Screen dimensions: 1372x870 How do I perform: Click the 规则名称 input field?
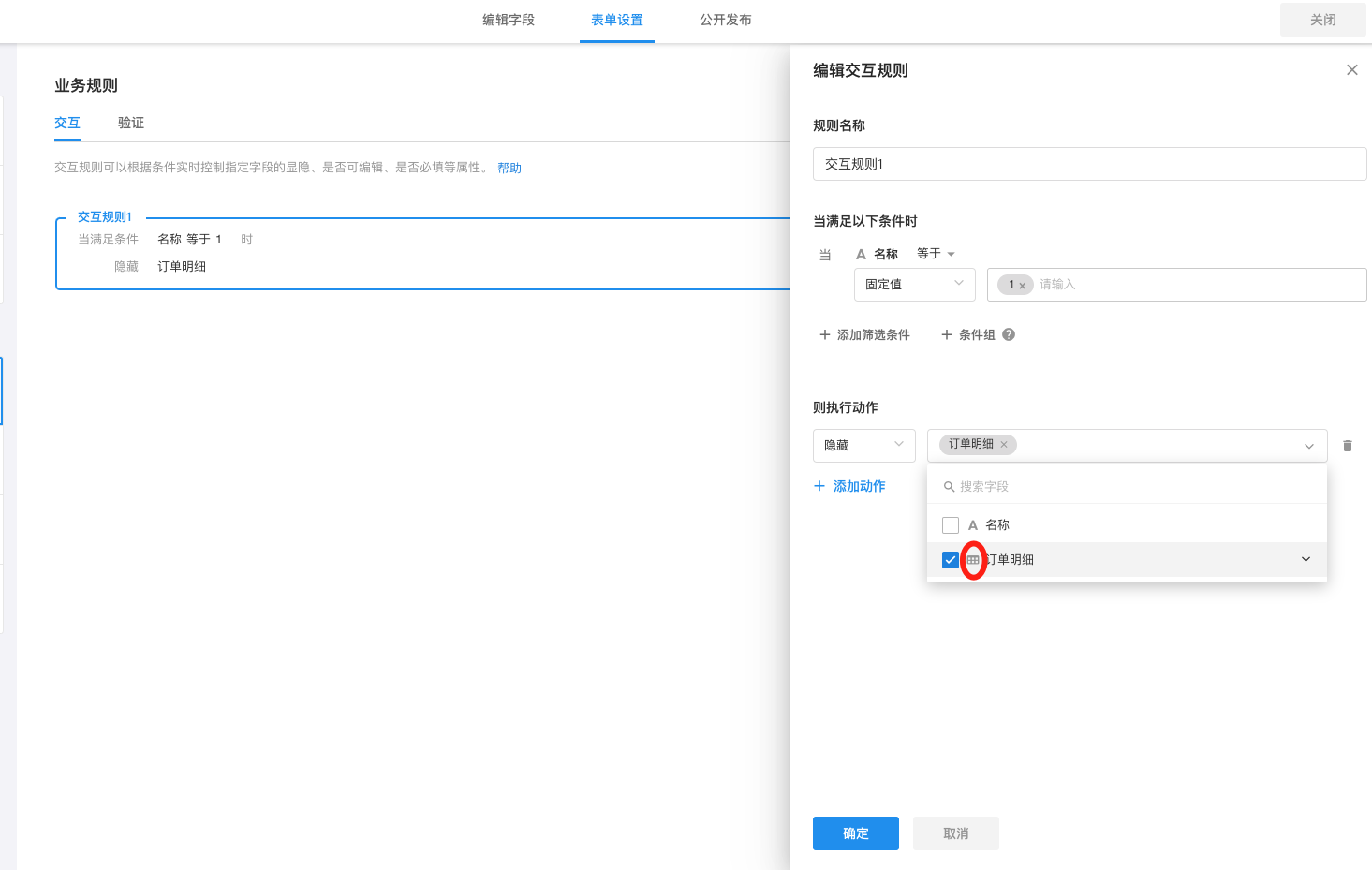pos(1088,164)
